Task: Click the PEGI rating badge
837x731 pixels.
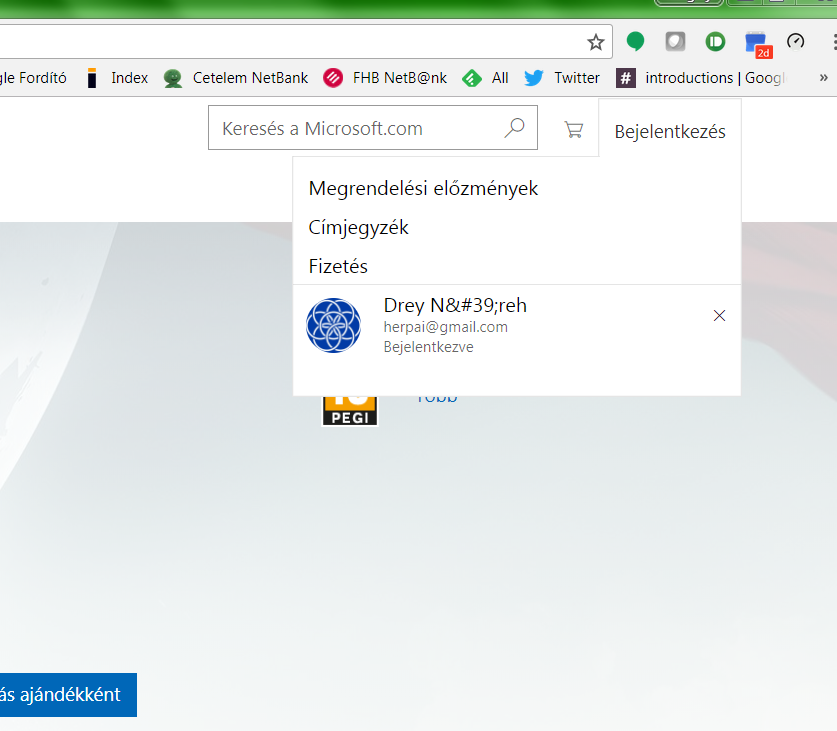Action: 350,411
